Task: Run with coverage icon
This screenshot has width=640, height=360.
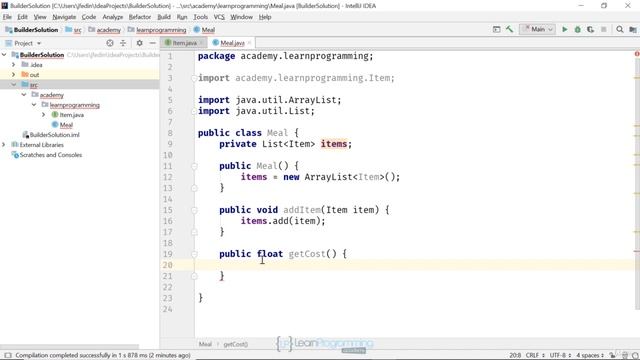Action: [590, 29]
